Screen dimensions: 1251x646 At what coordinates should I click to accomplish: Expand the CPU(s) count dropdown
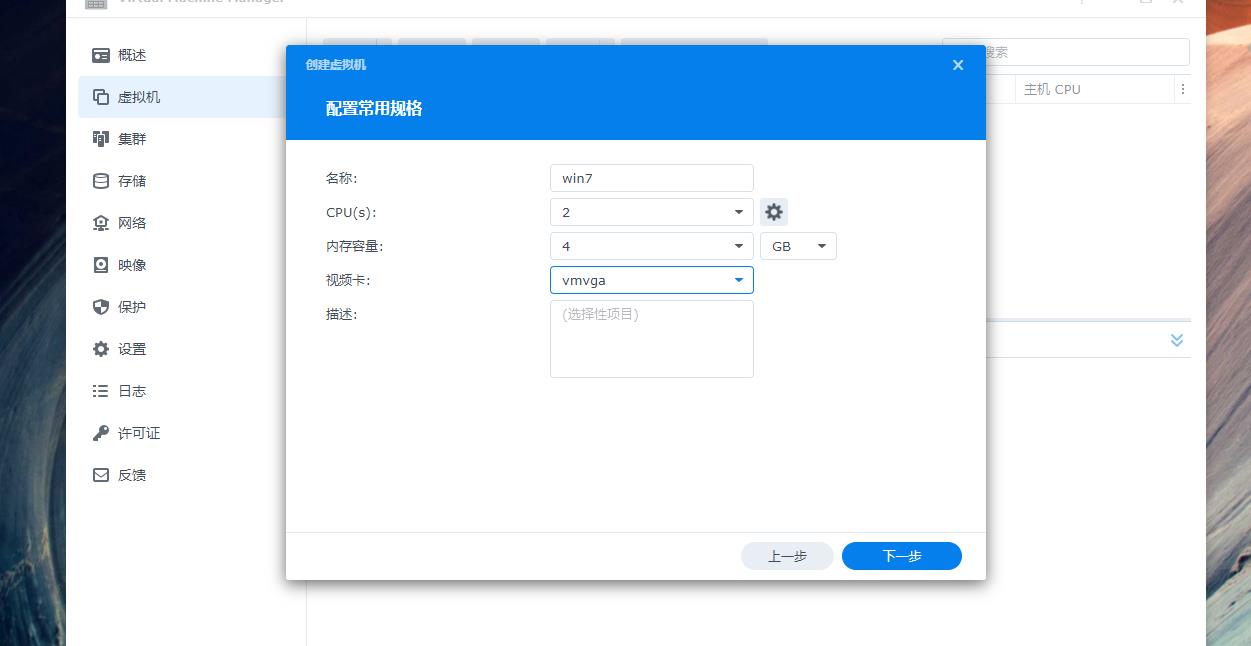tap(651, 212)
